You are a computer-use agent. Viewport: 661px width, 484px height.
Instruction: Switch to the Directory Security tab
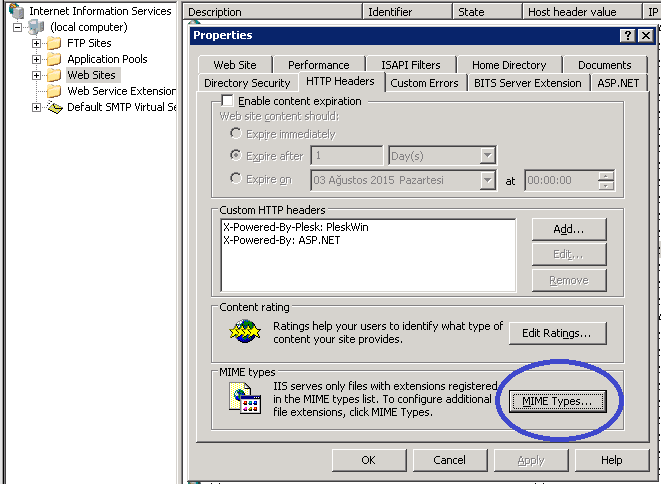[246, 83]
